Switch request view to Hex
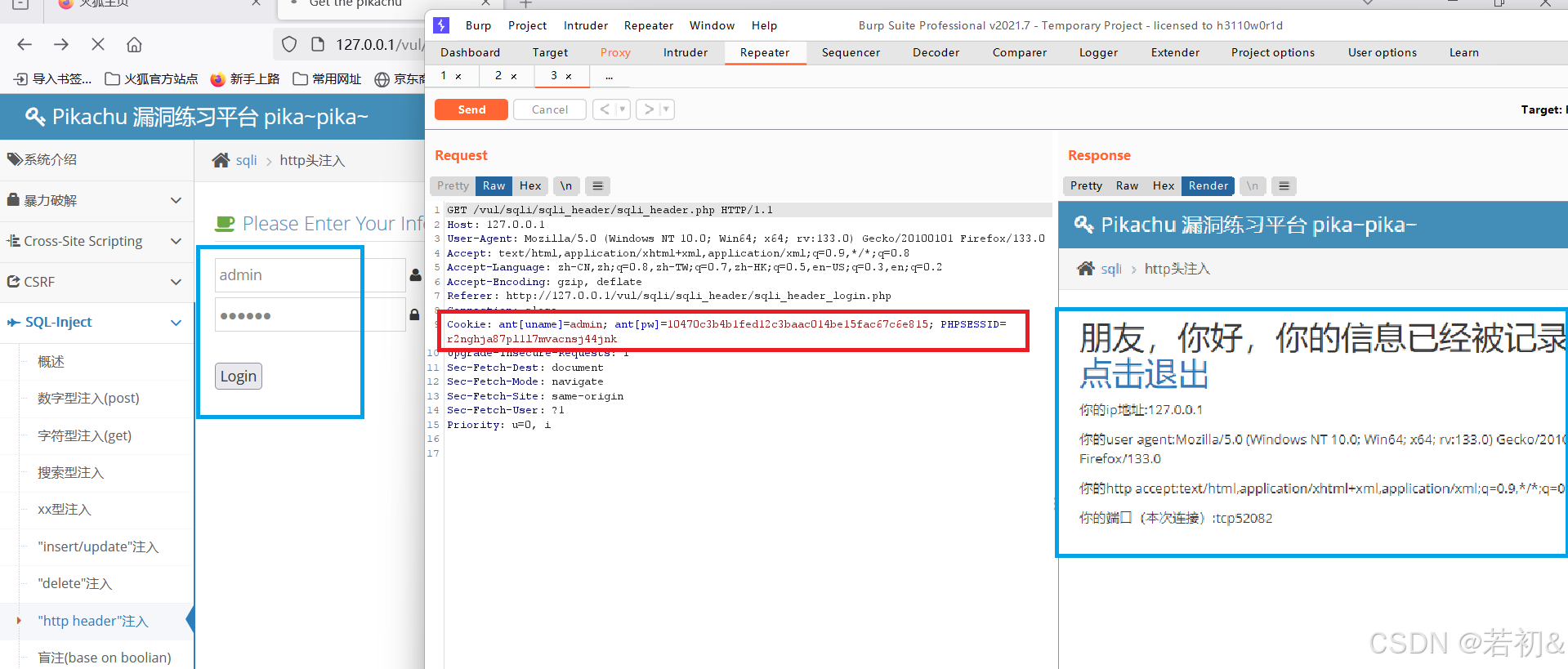Viewport: 1568px width, 669px height. (x=530, y=186)
